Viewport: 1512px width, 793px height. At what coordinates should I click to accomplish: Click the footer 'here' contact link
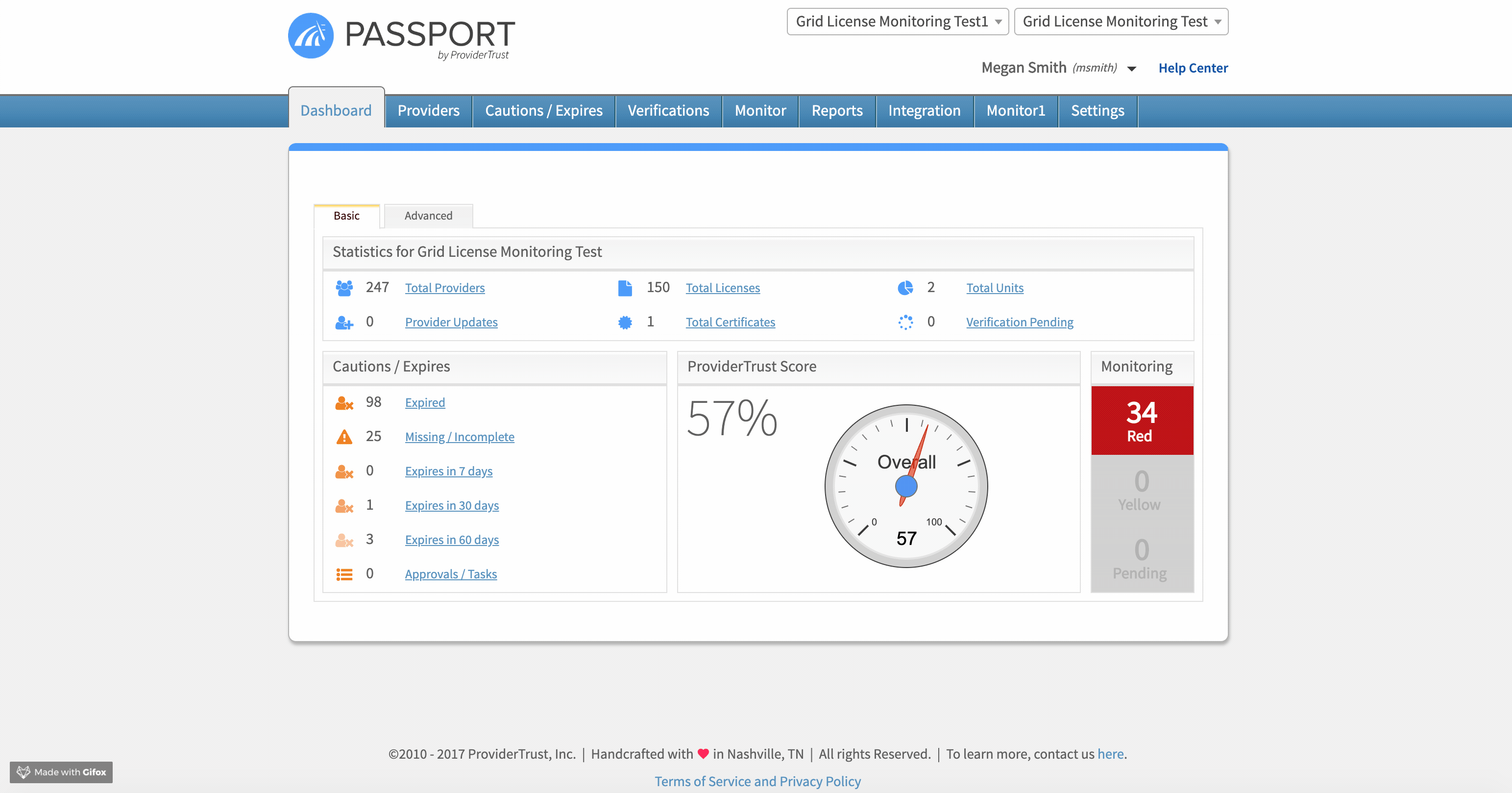pos(1111,754)
